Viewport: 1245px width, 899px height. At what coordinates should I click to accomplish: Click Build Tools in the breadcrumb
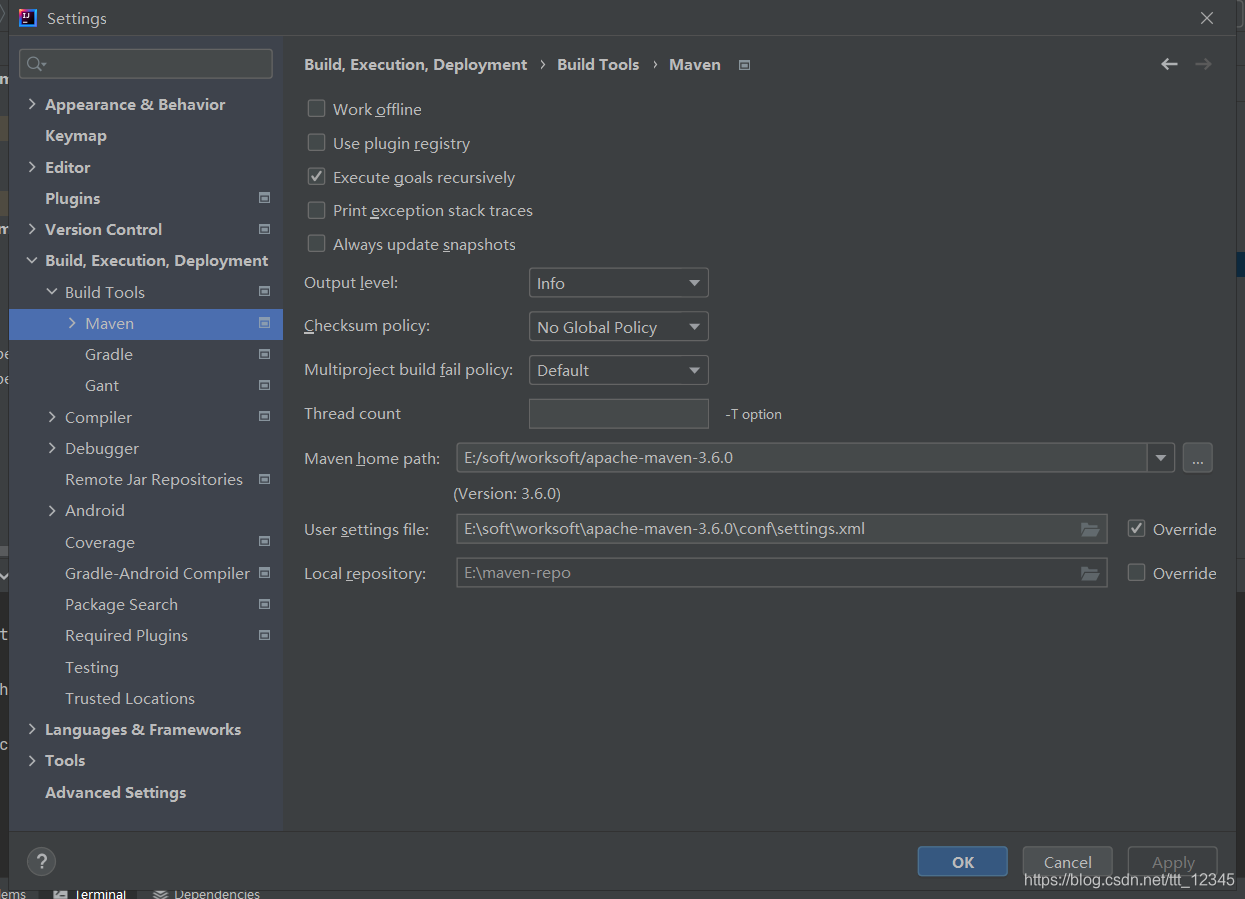tap(598, 64)
